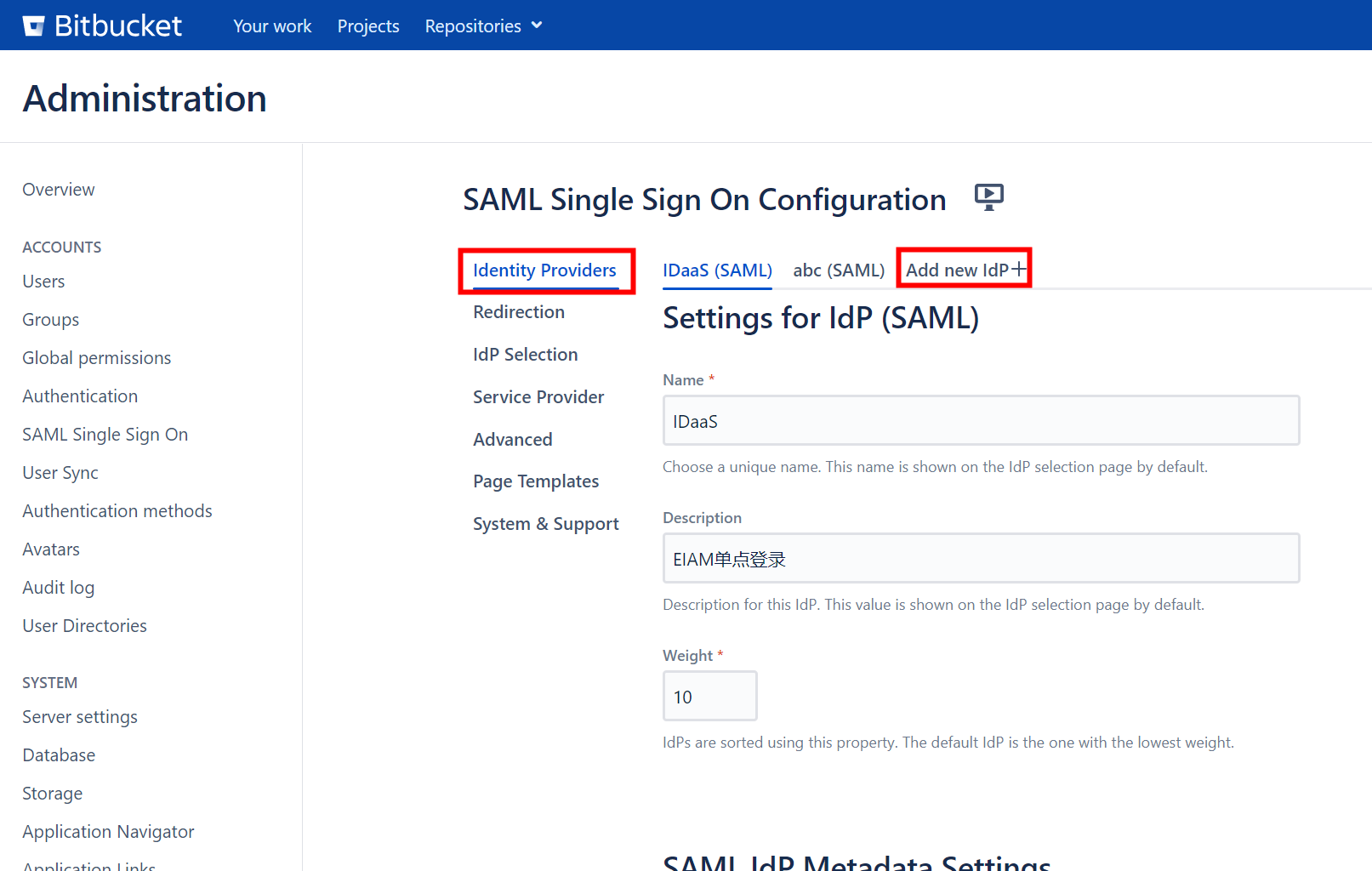
Task: Expand the Repositories dropdown chevron
Action: [537, 26]
